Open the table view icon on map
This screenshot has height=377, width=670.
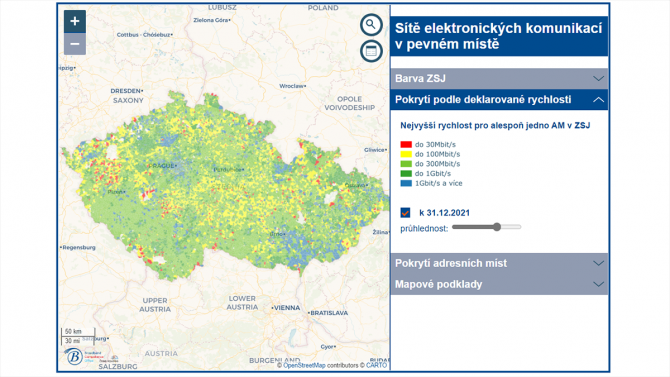[371, 51]
